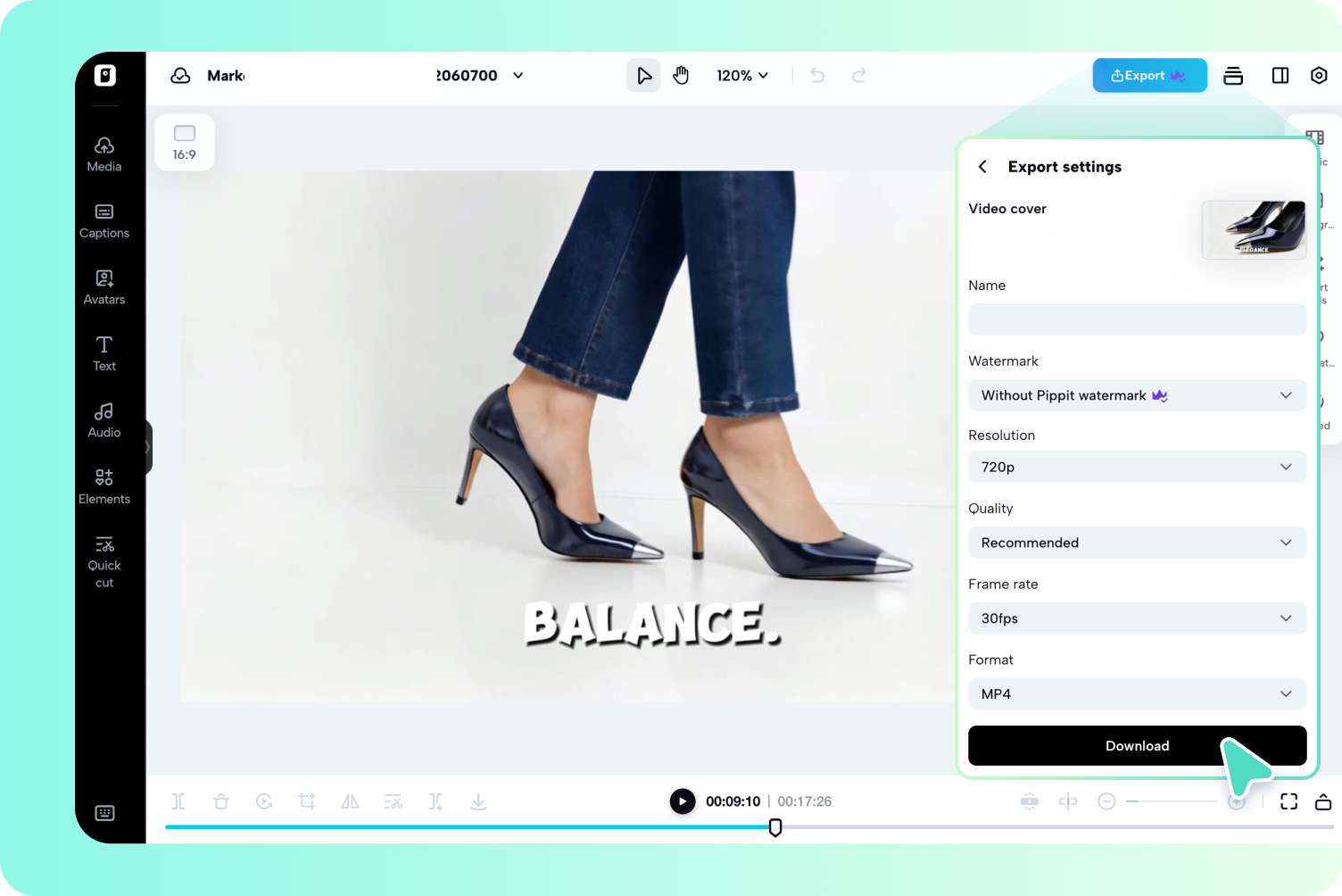
Task: Open the Format MP4 dropdown
Action: click(x=1138, y=694)
